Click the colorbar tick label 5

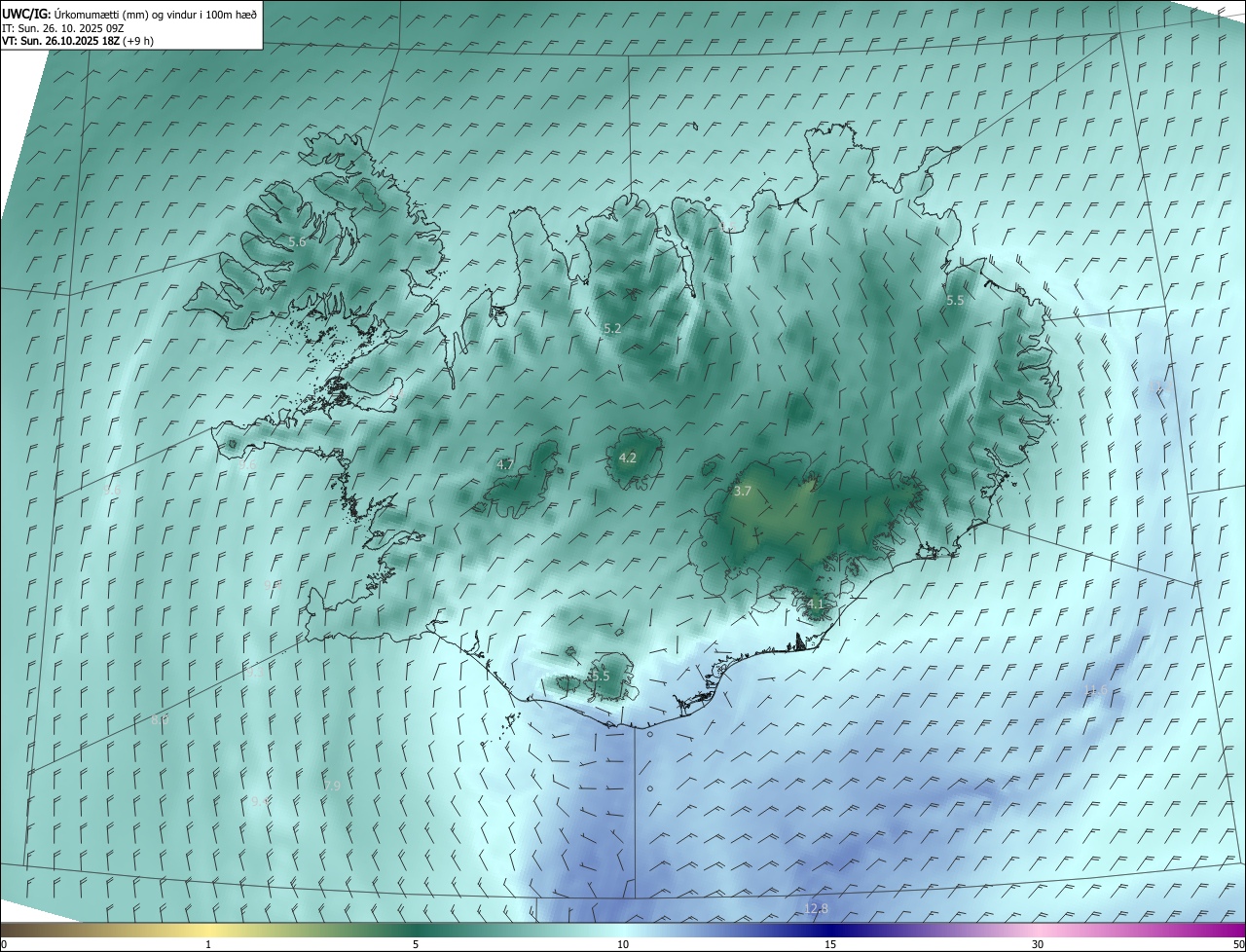(416, 944)
